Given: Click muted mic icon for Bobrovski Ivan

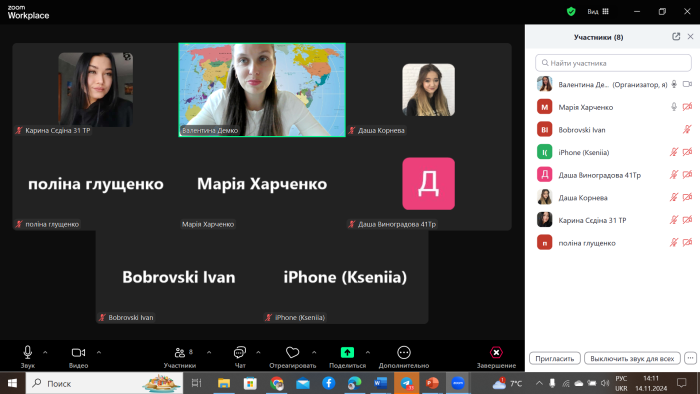Looking at the screenshot, I should (x=687, y=129).
